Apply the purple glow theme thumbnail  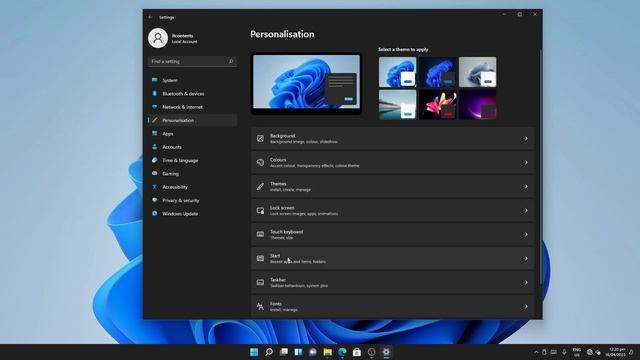tap(478, 104)
